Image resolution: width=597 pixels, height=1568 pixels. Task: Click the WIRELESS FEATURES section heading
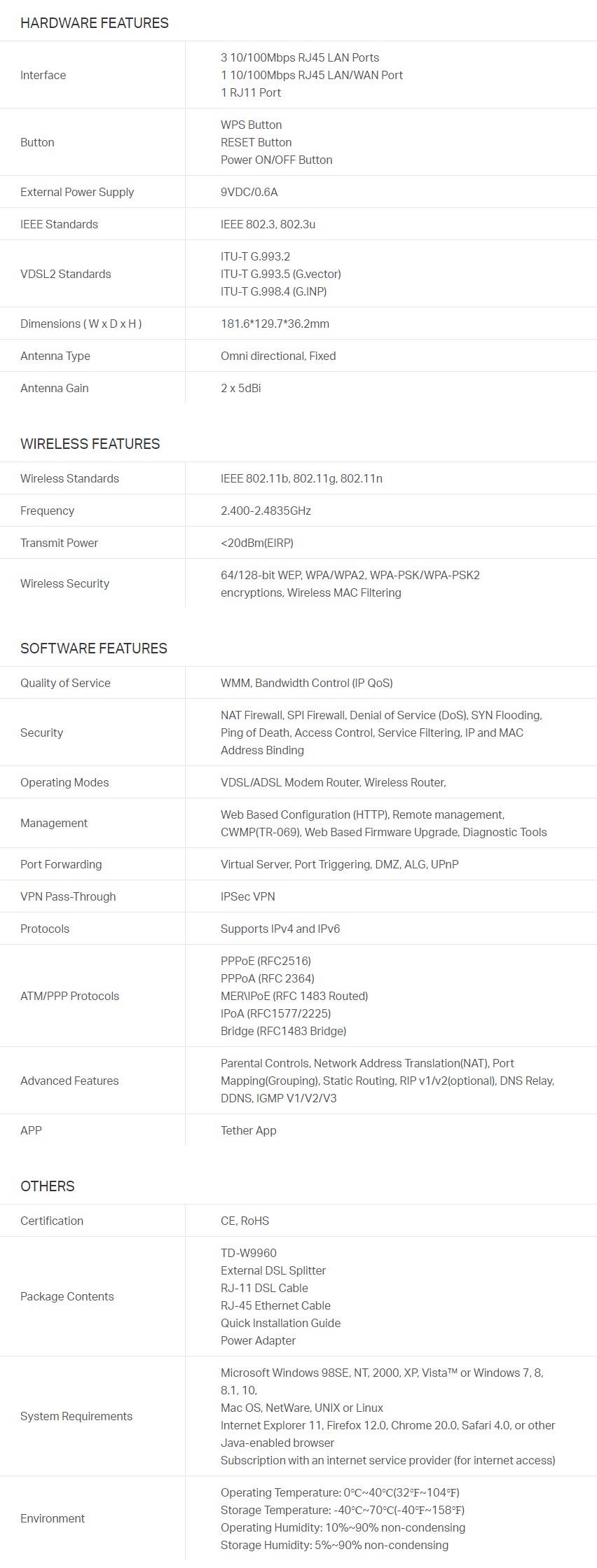click(x=90, y=444)
